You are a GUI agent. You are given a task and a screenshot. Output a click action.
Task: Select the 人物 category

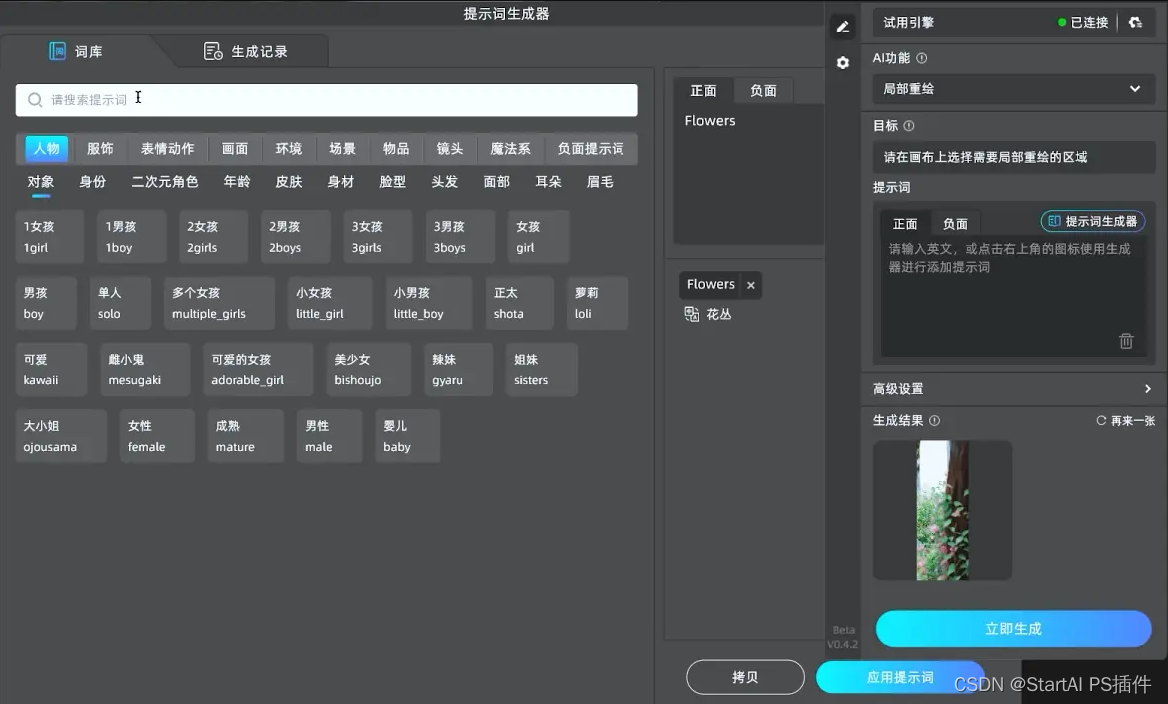pos(46,149)
